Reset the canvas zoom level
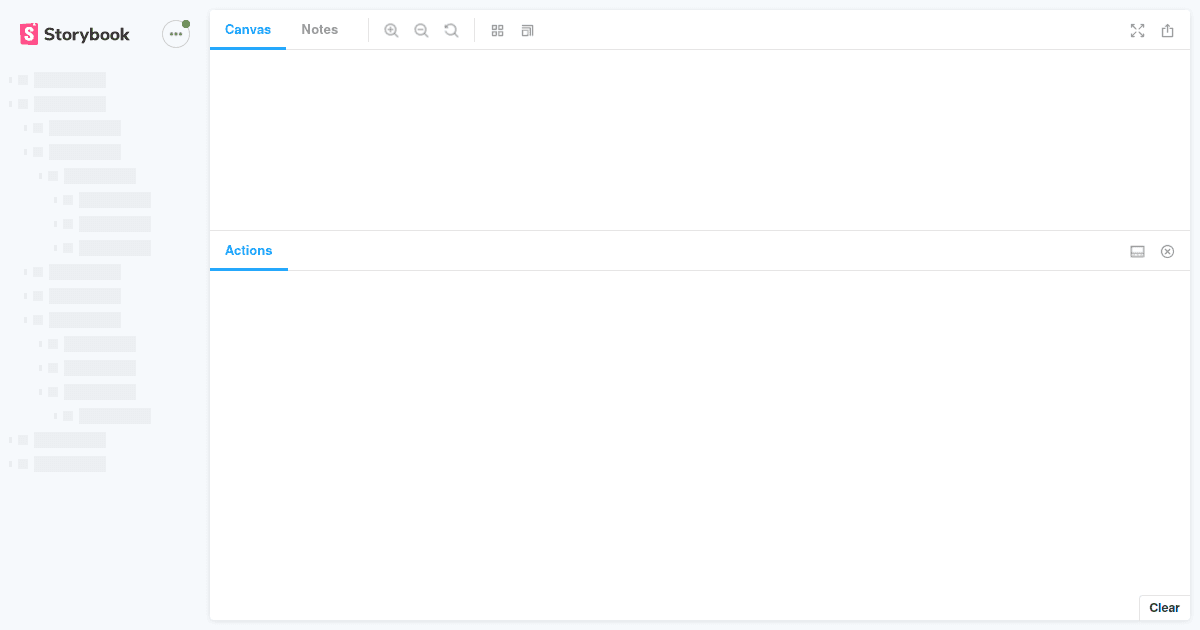 [451, 30]
